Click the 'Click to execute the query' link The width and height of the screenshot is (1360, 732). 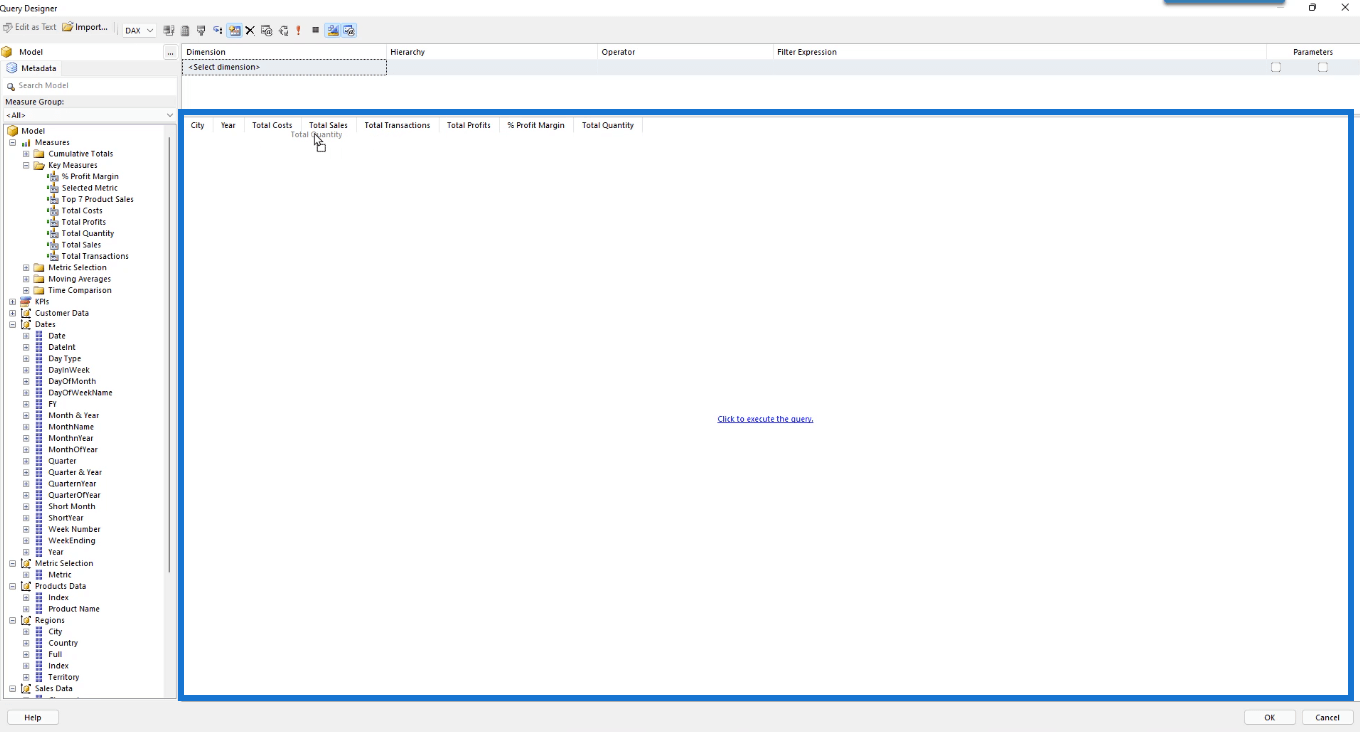pyautogui.click(x=765, y=419)
